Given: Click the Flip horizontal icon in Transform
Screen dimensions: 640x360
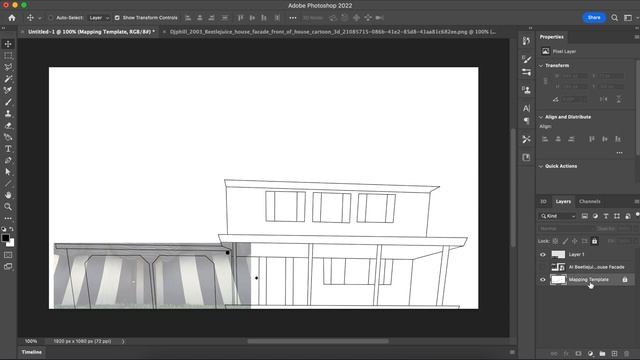Looking at the screenshot, I should tap(604, 99).
